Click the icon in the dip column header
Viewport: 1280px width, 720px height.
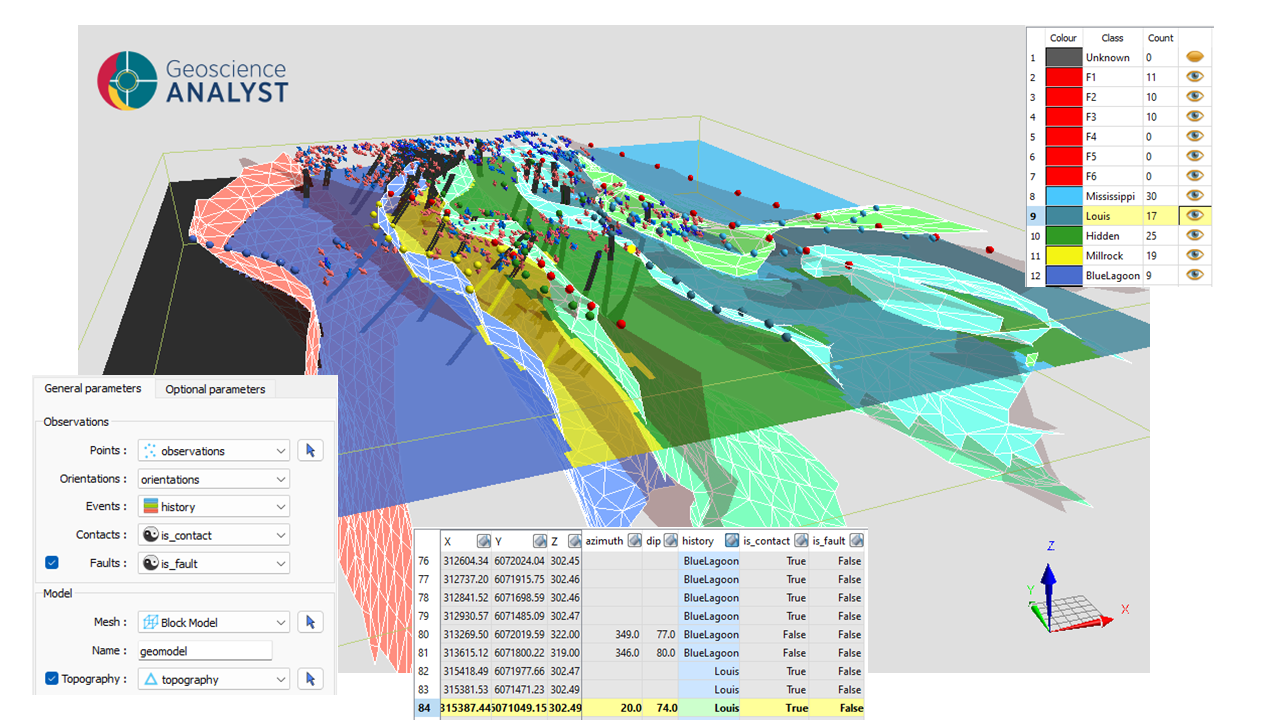(668, 541)
